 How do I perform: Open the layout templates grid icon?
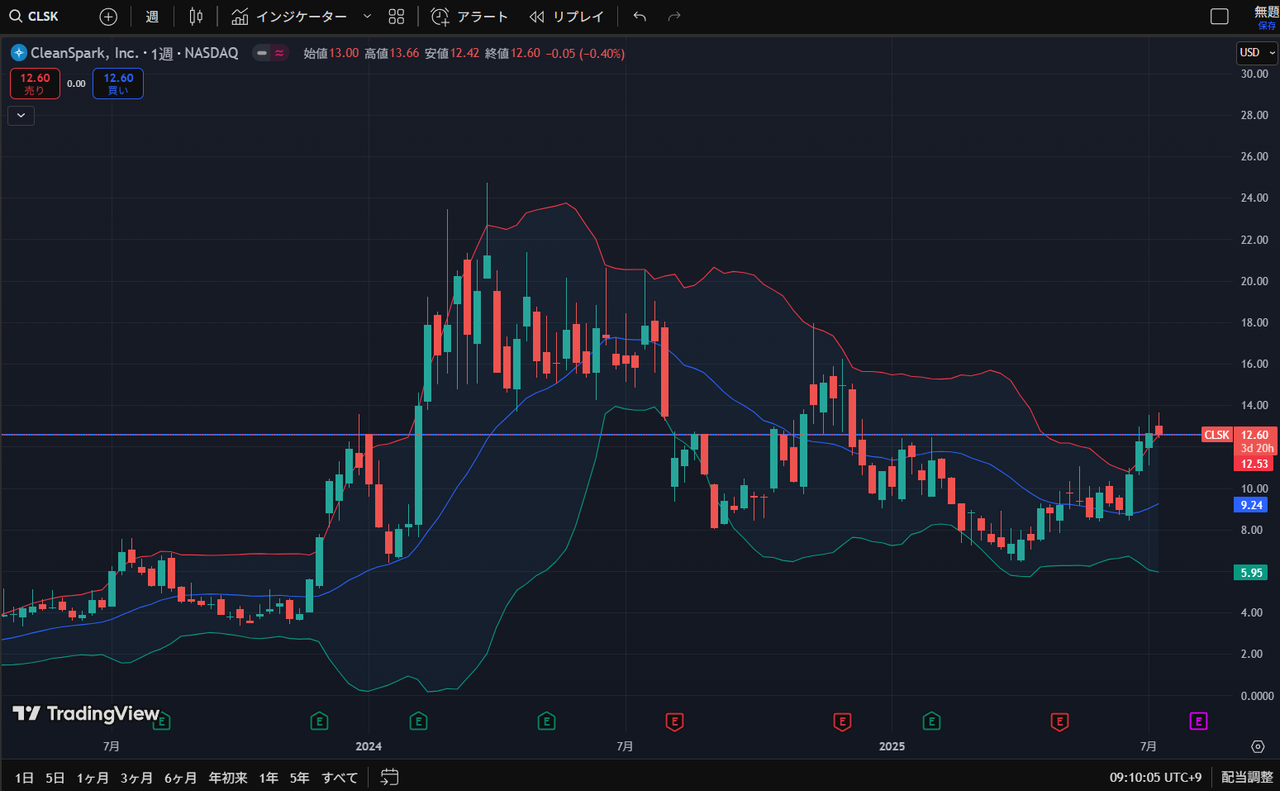[396, 17]
